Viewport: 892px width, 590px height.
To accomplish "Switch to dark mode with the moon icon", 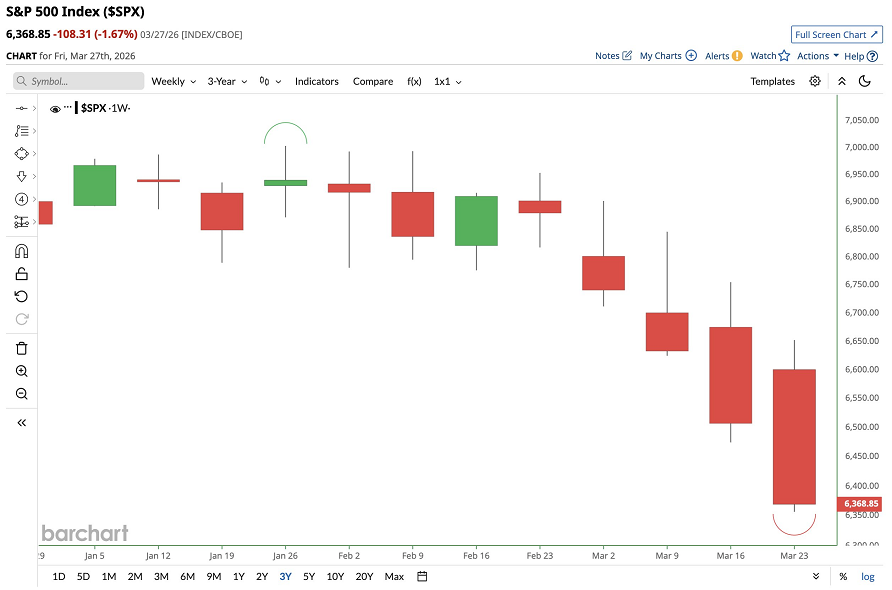I will [864, 81].
